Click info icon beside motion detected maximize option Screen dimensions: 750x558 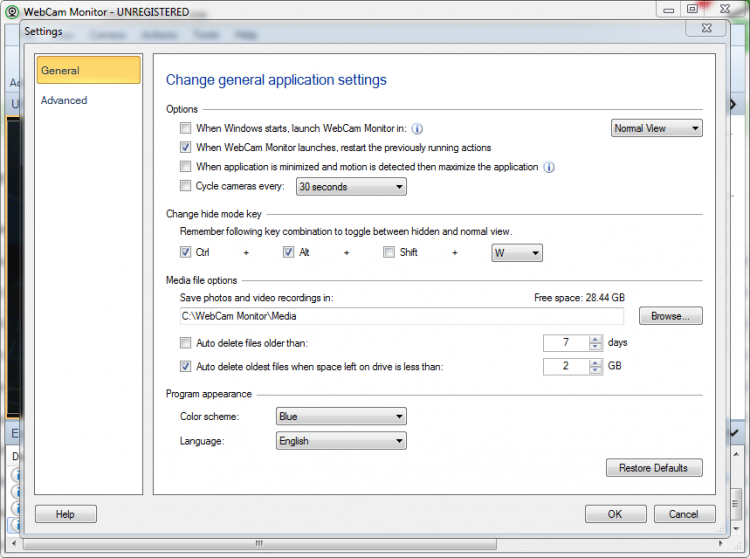(549, 167)
